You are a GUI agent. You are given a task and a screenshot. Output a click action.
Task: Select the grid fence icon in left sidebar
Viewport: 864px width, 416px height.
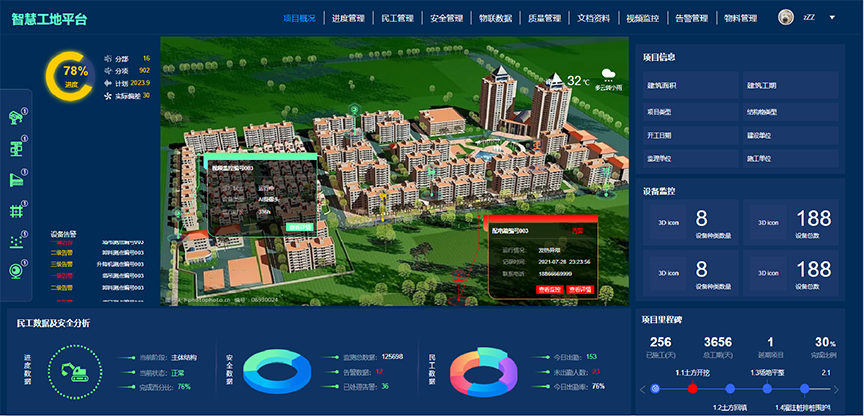16,210
